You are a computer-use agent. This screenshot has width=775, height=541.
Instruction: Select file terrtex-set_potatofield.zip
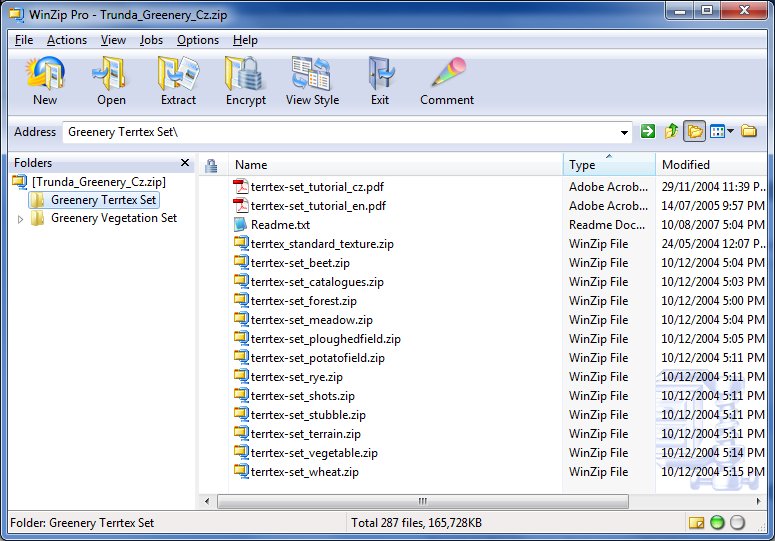317,358
